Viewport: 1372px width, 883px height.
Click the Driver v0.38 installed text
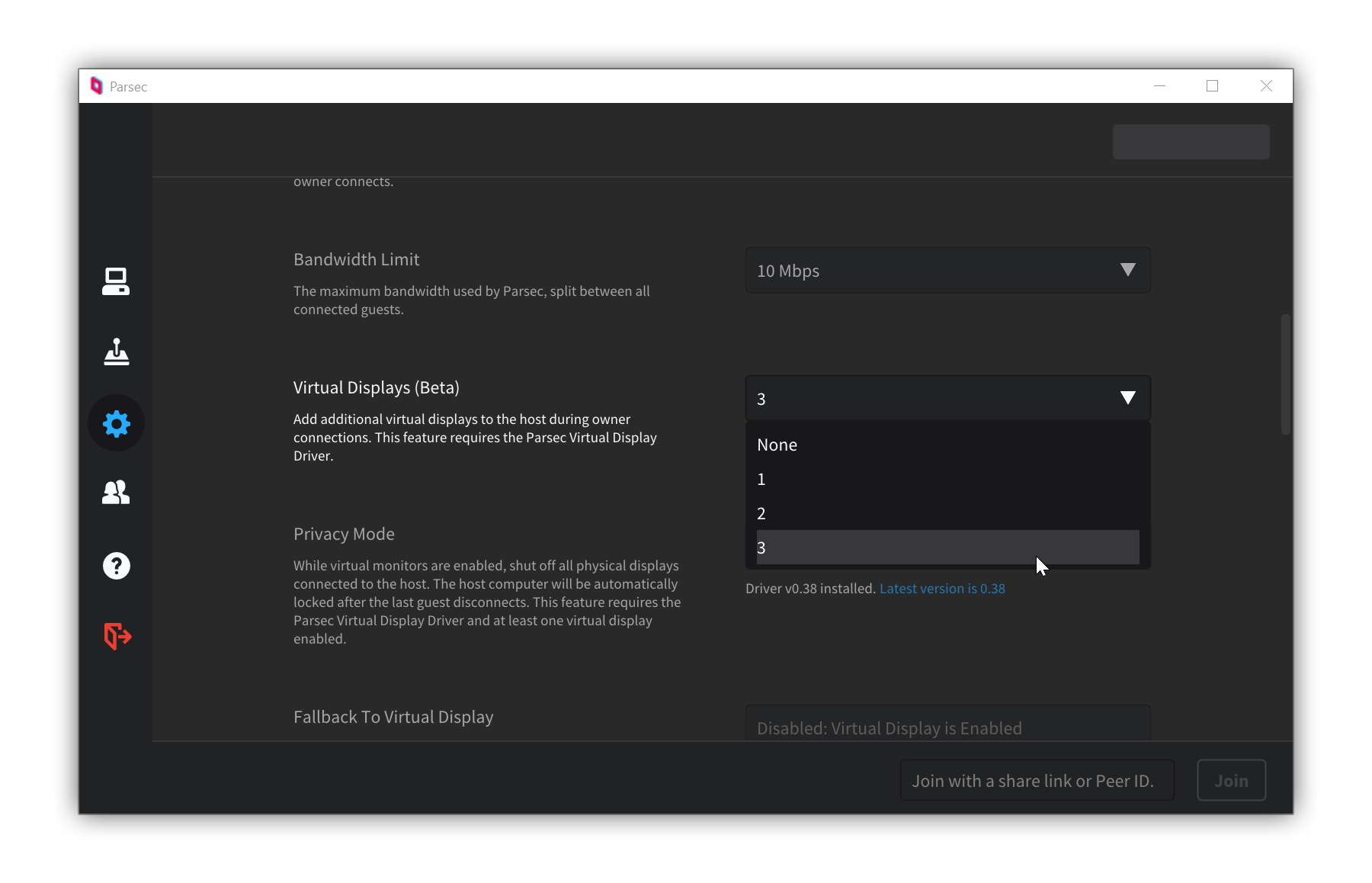(810, 589)
